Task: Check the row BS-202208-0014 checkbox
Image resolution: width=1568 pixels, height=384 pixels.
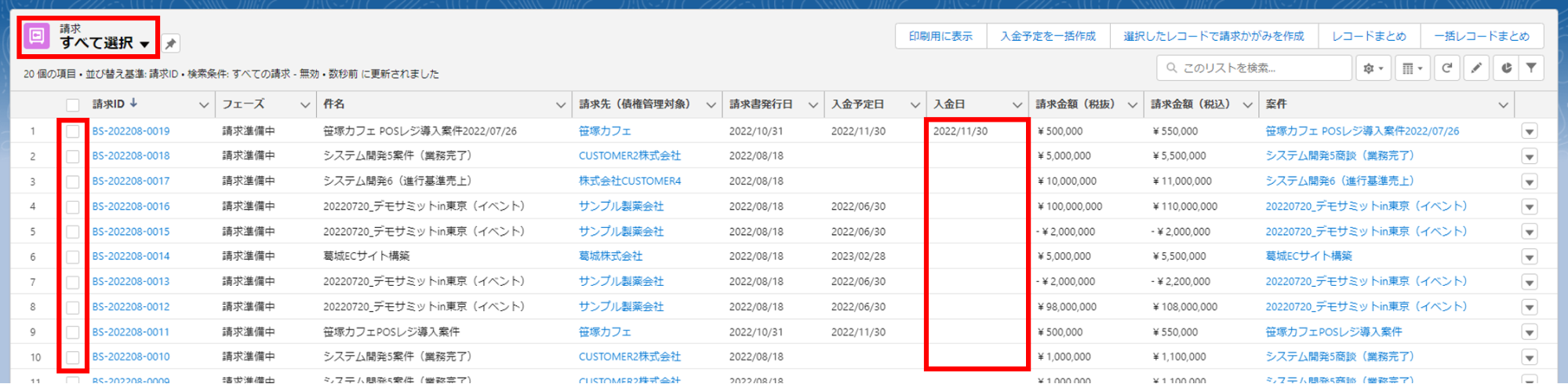Action: click(73, 257)
